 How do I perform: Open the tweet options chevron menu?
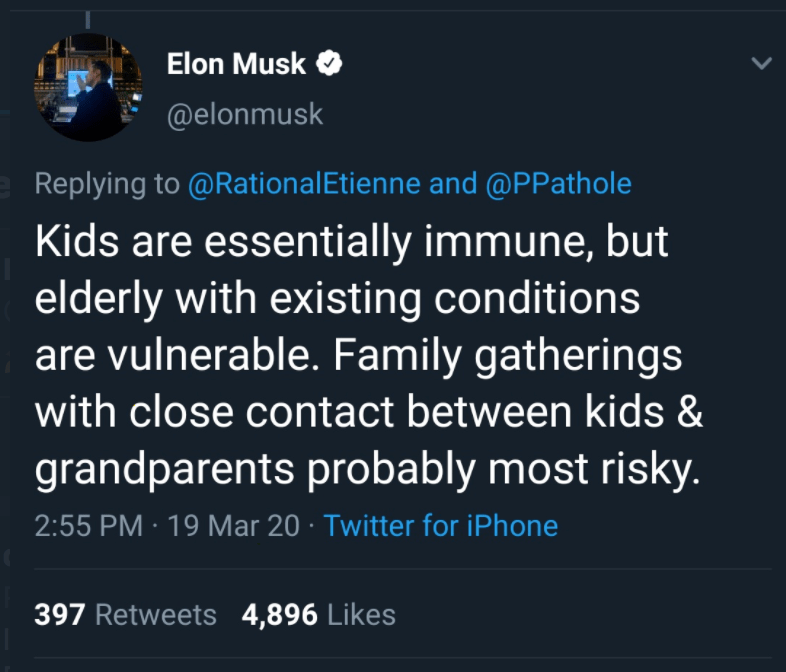[761, 64]
